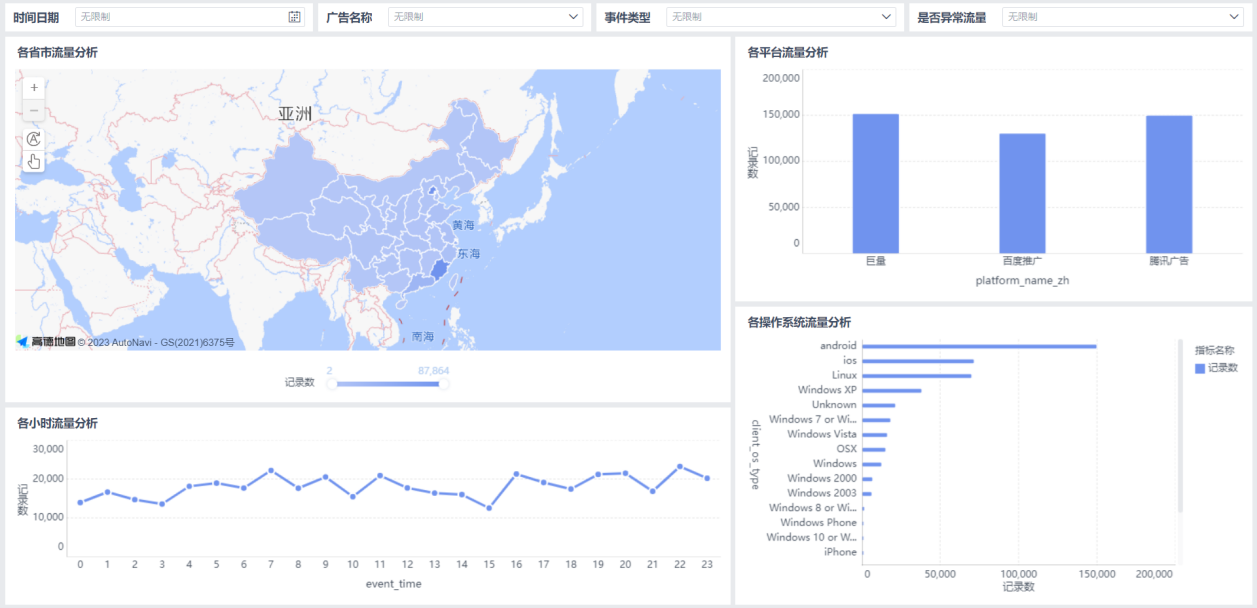Click the client_os_type axis title
Viewport: 1257px width, 608px height.
[755, 454]
